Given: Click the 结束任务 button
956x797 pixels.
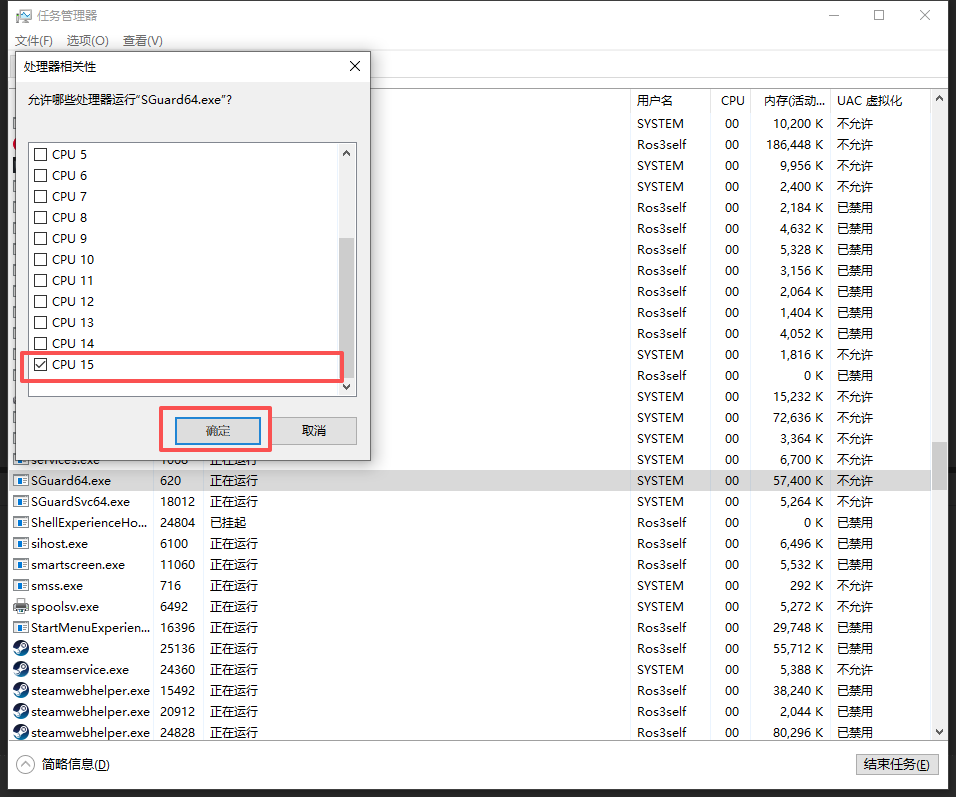Looking at the screenshot, I should [897, 764].
